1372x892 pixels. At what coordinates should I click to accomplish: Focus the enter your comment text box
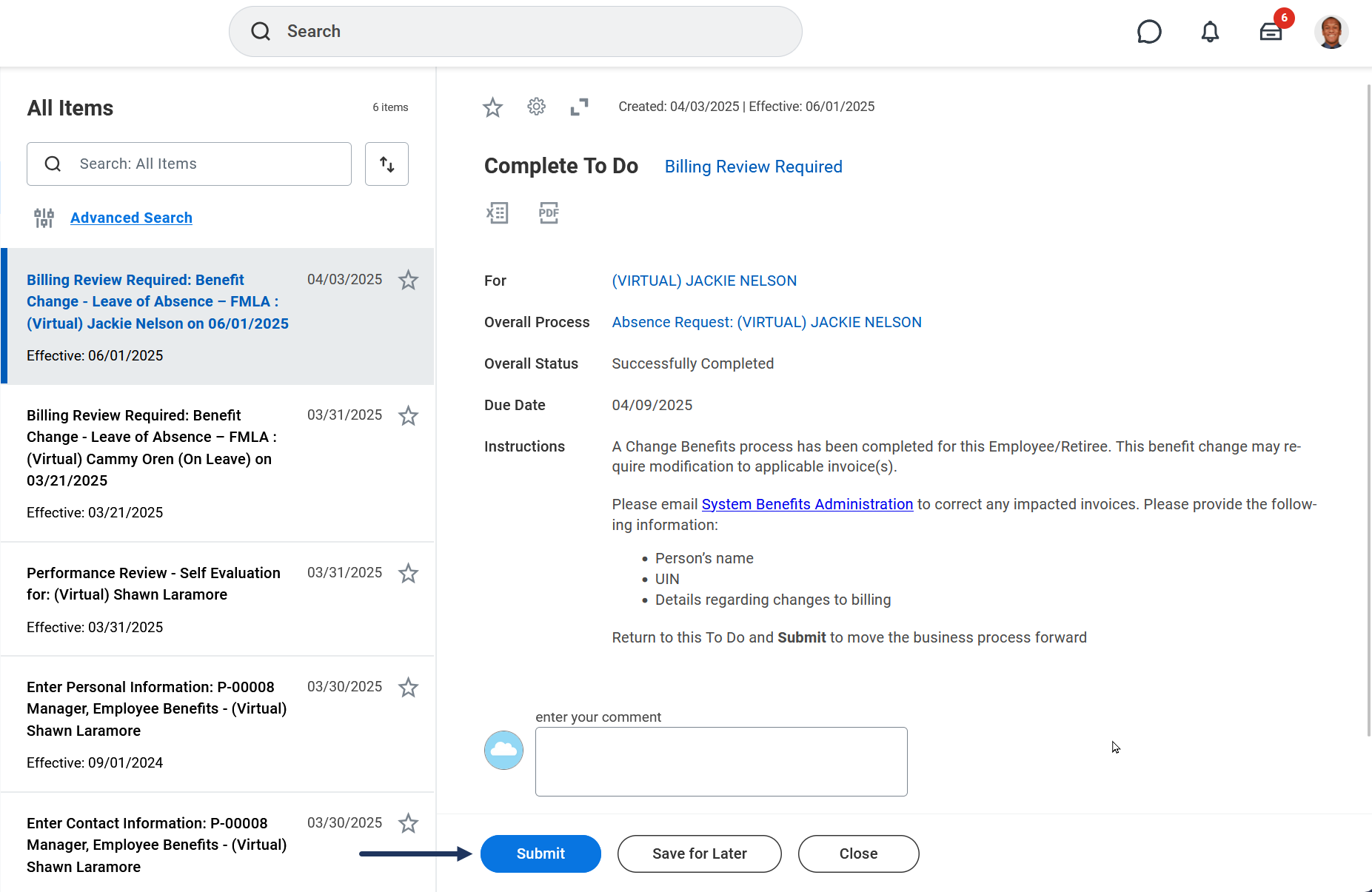[x=721, y=761]
